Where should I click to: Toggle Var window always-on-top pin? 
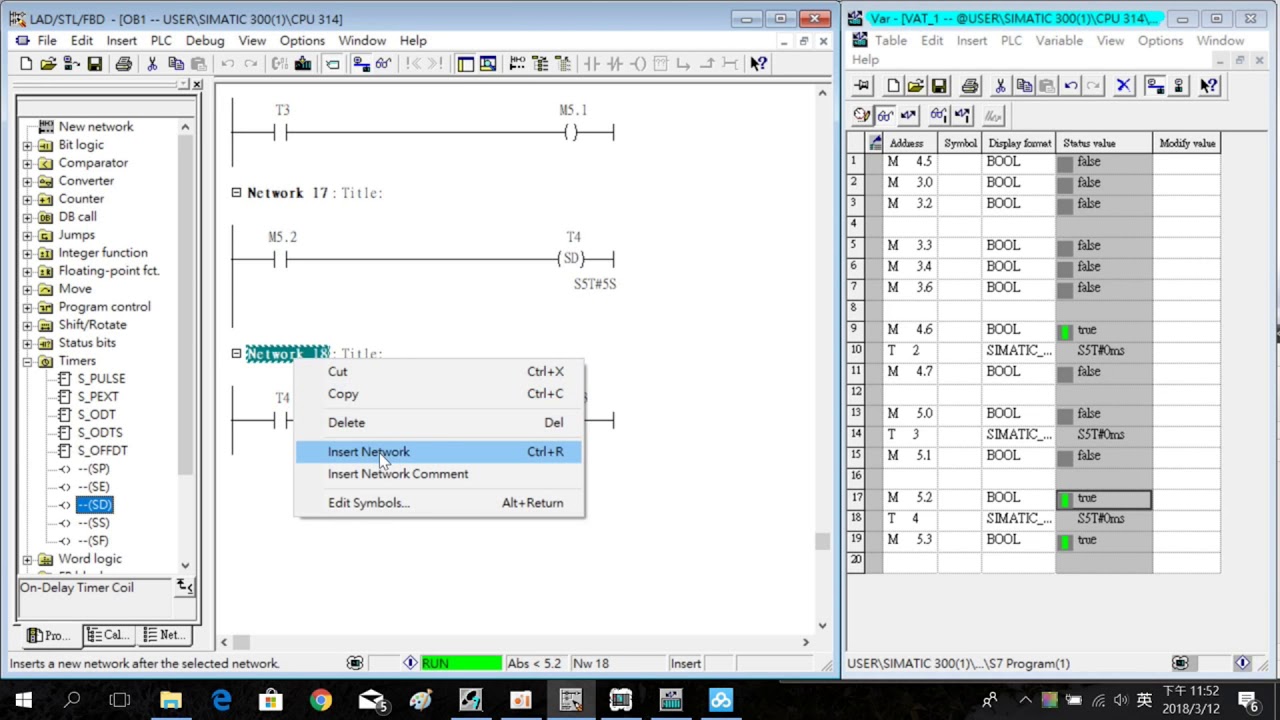862,86
